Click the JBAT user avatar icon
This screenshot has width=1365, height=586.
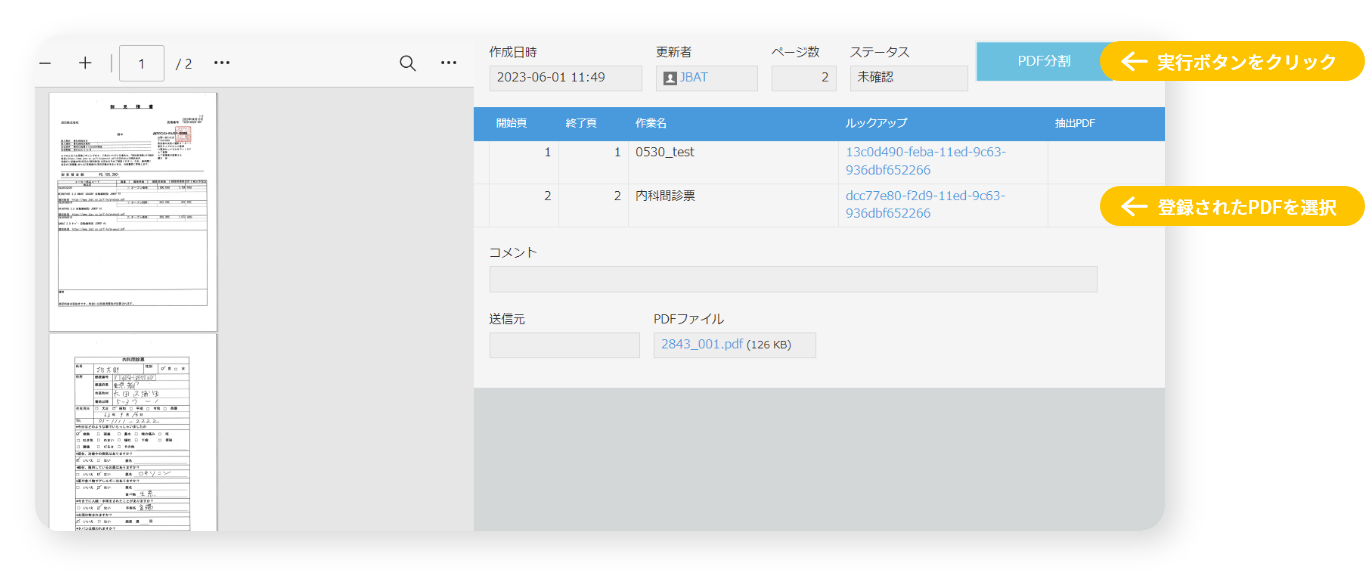(670, 78)
